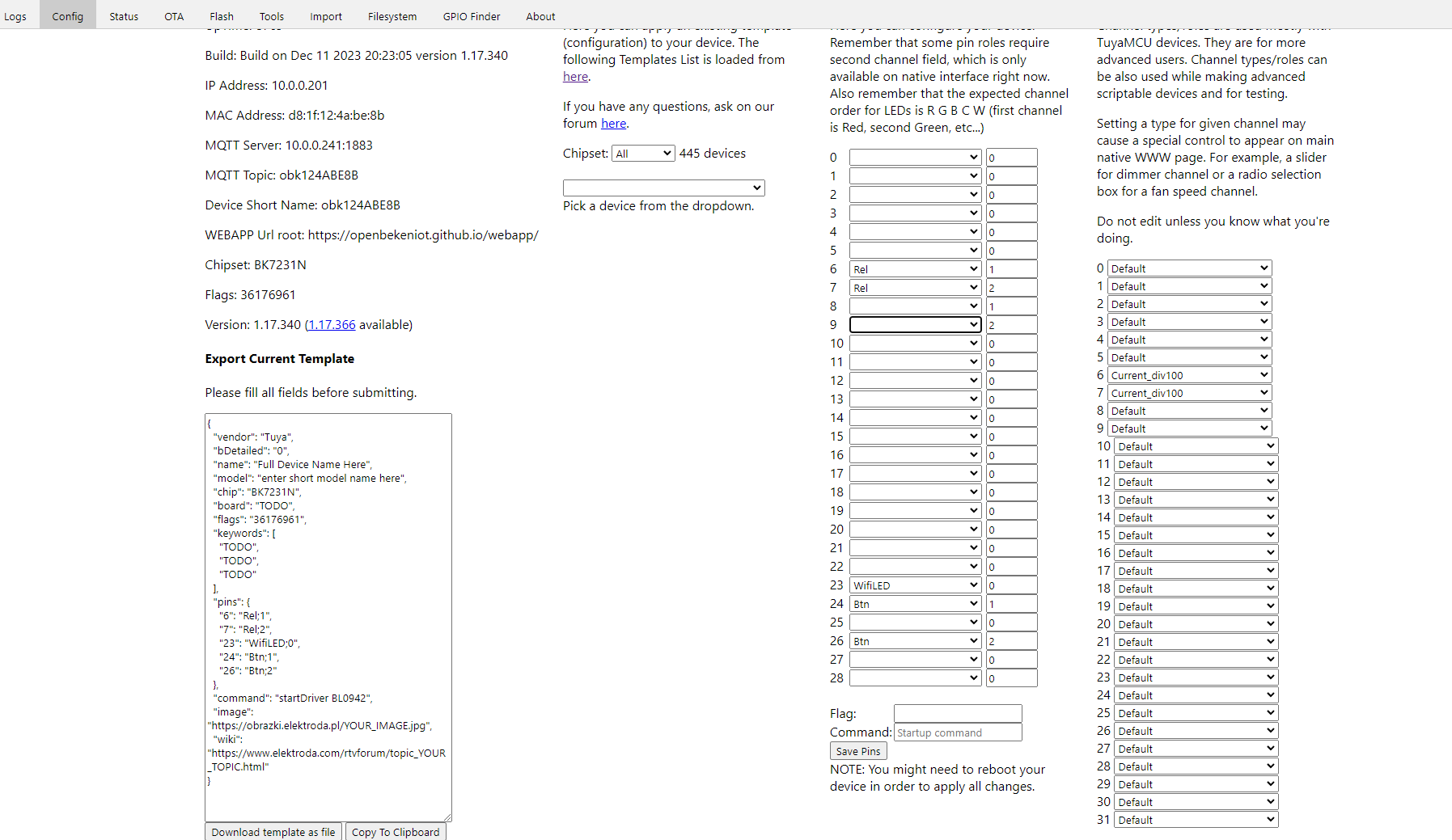
Task: Click pin 8 channel number field
Action: pos(1011,306)
